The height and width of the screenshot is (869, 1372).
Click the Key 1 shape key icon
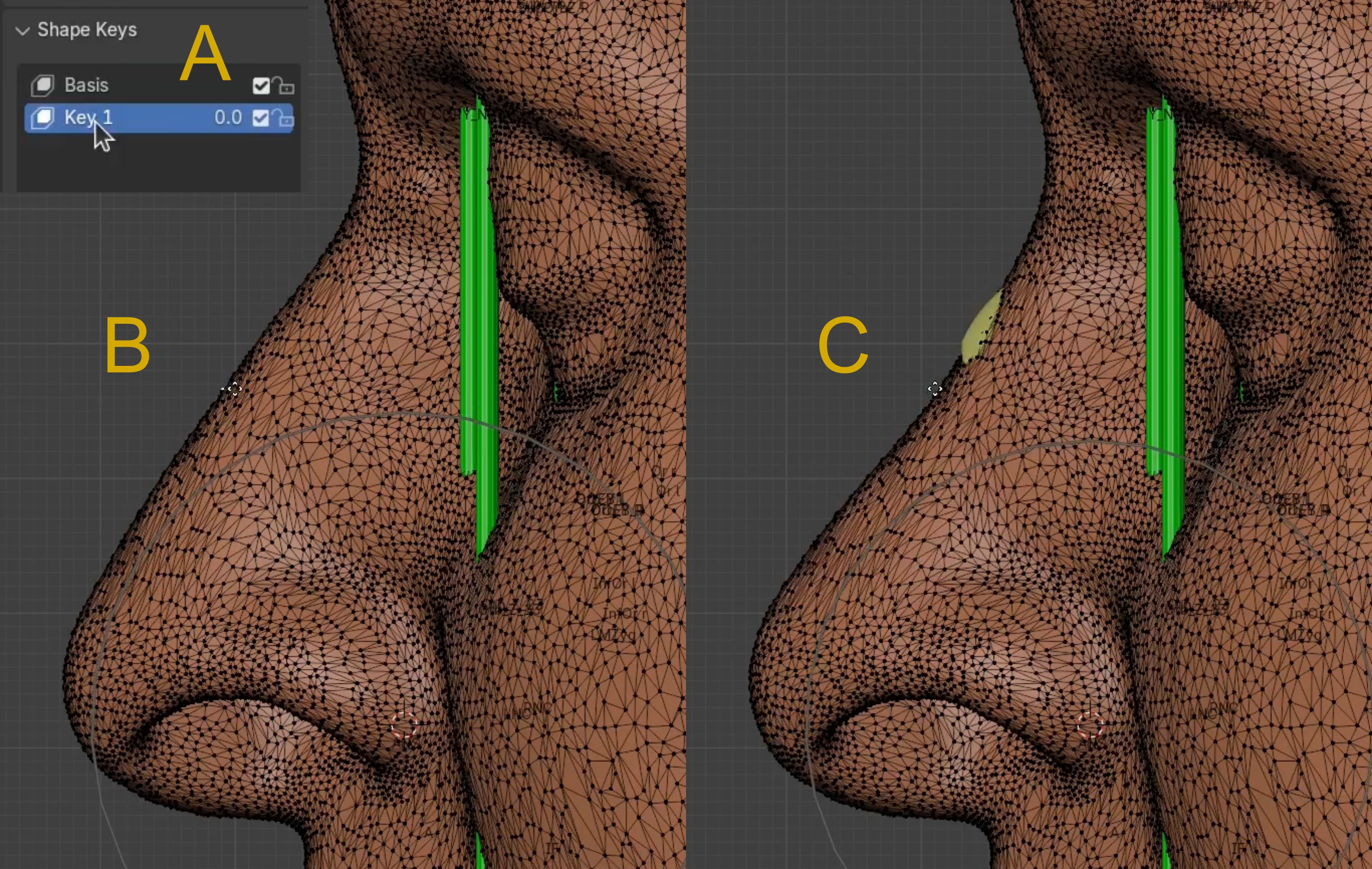42,118
